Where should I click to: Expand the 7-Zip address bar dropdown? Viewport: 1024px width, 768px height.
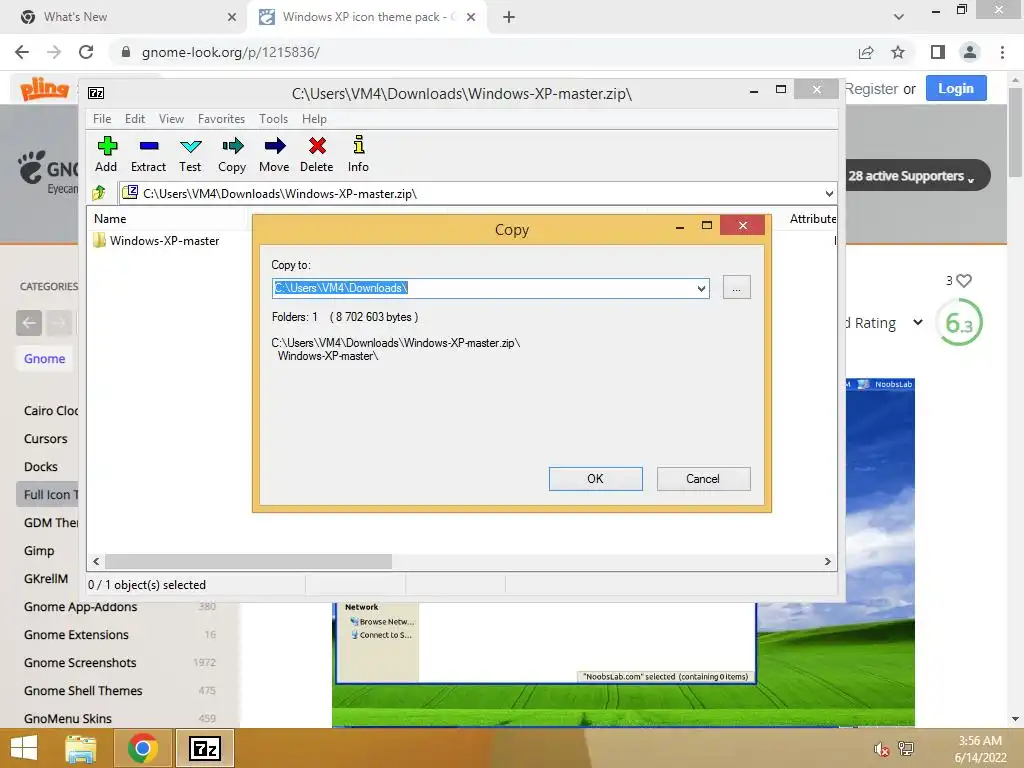828,193
